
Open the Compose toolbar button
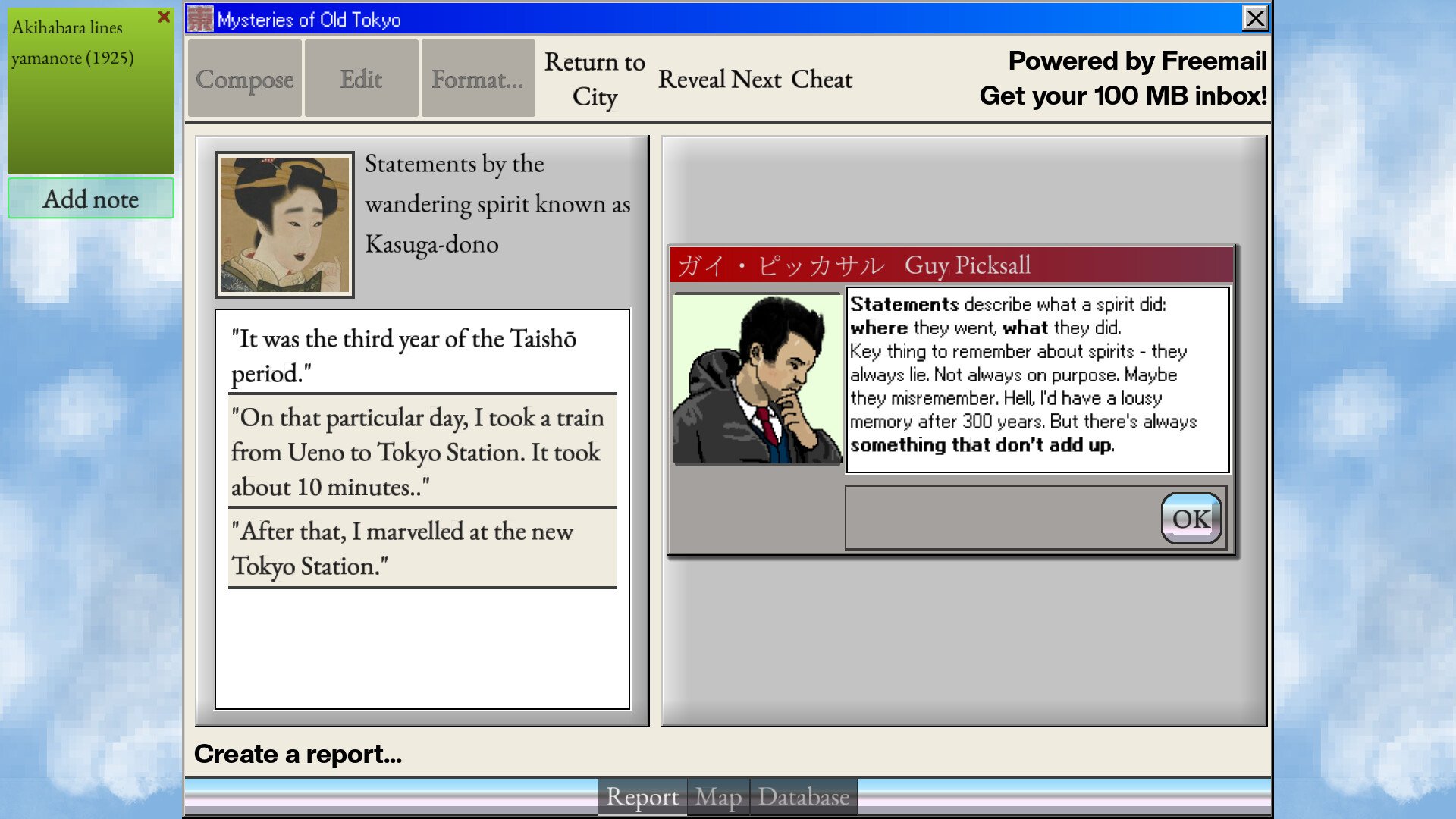(244, 79)
